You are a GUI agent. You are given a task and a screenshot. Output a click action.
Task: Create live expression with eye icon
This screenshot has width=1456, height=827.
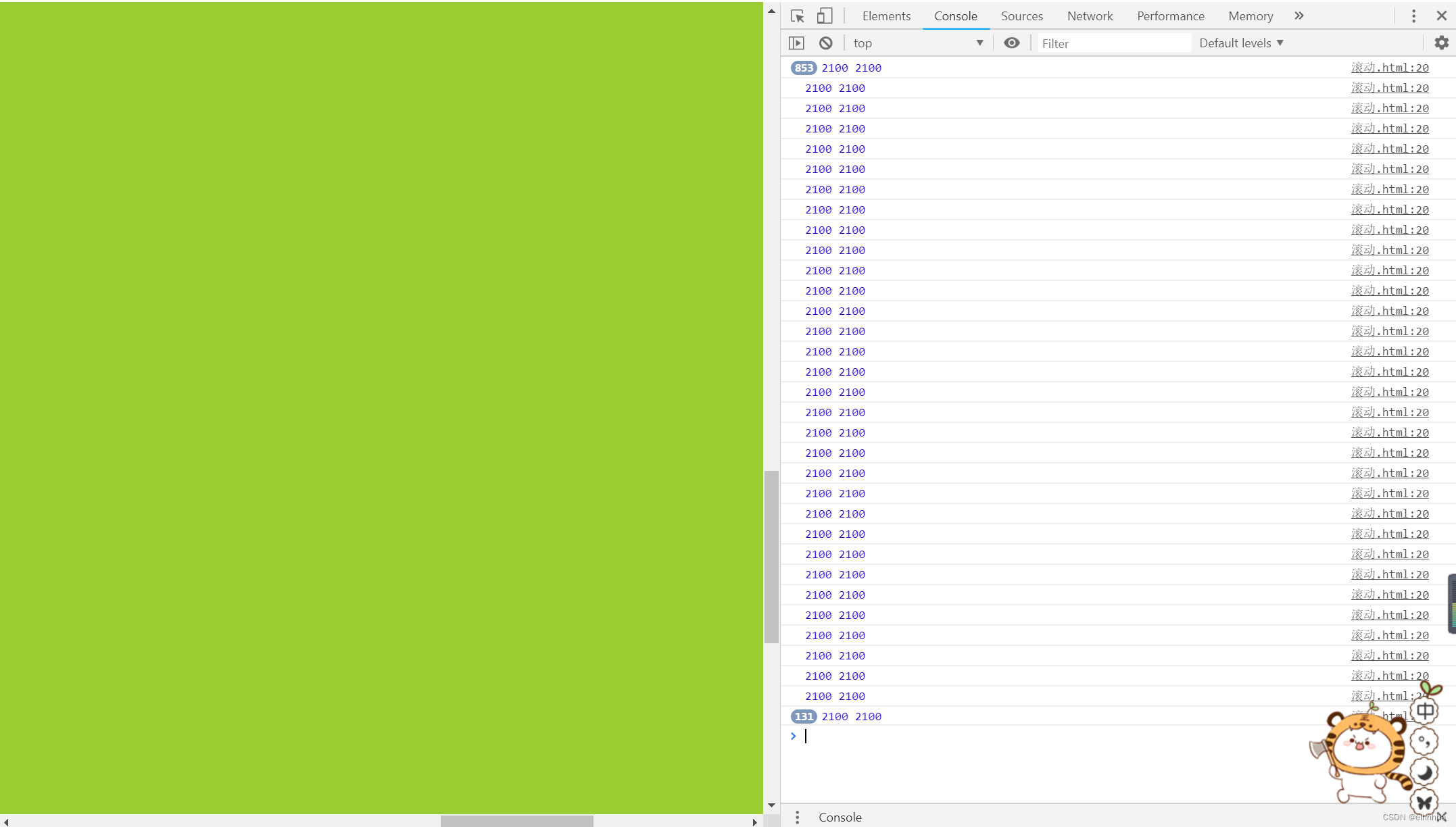(1011, 43)
